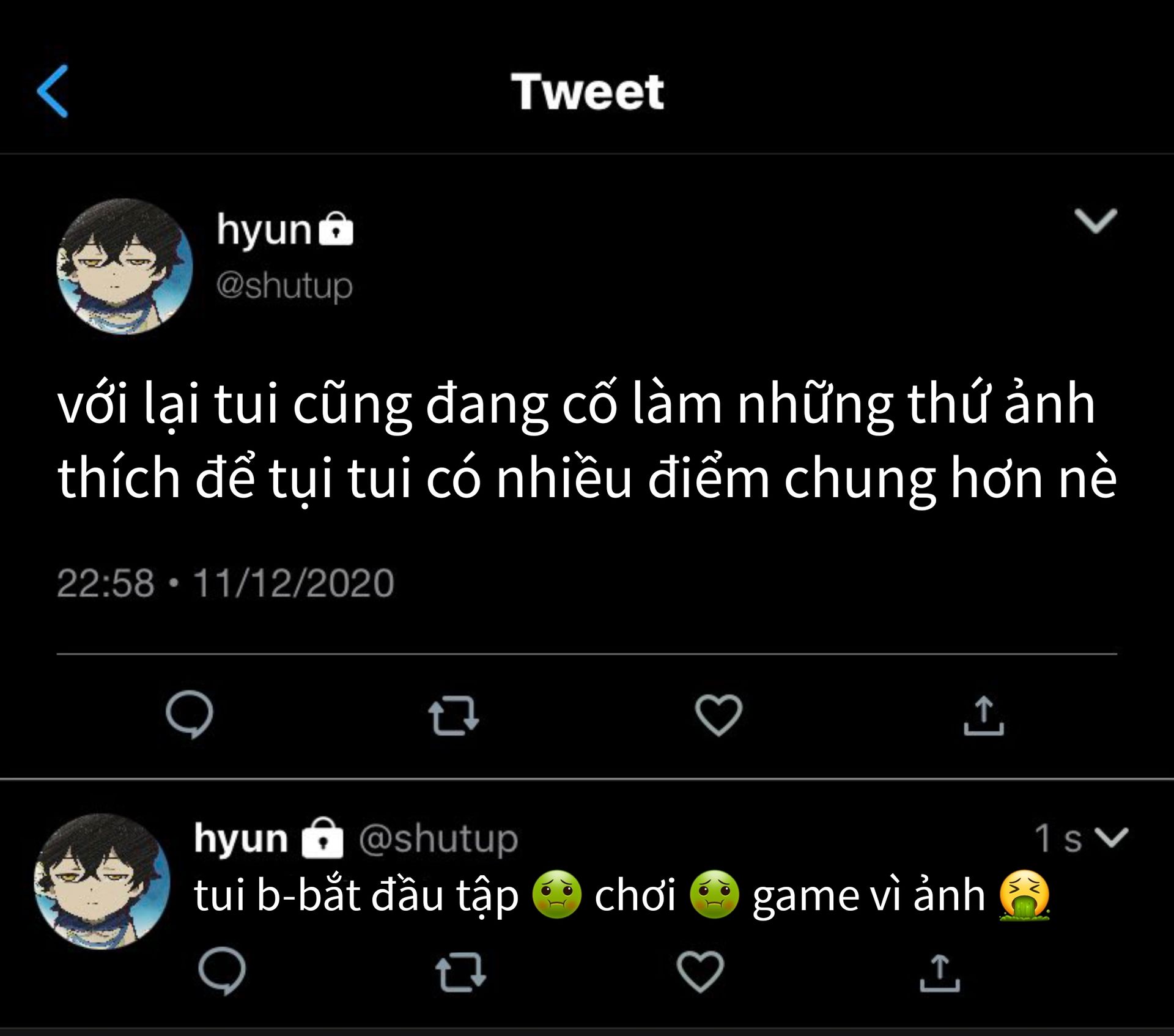Click the hyun name in reply tweet

(x=241, y=838)
